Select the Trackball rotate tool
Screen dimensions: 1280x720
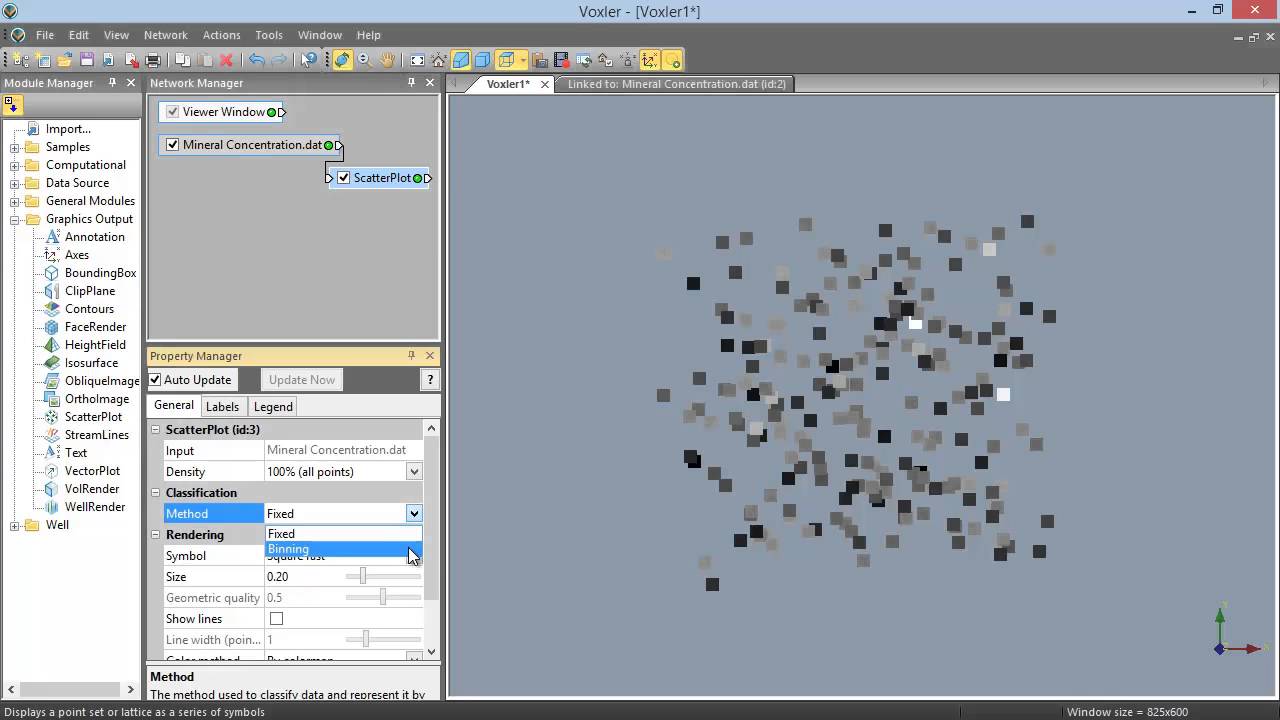(x=342, y=60)
